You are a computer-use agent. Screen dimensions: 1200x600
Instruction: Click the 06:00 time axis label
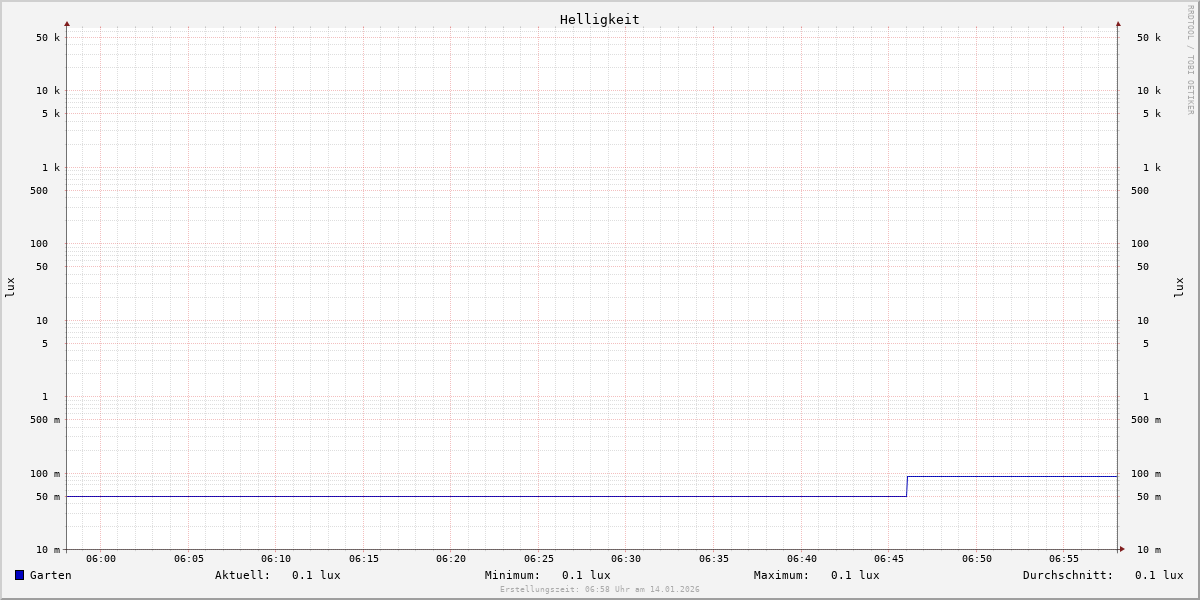[x=101, y=559]
